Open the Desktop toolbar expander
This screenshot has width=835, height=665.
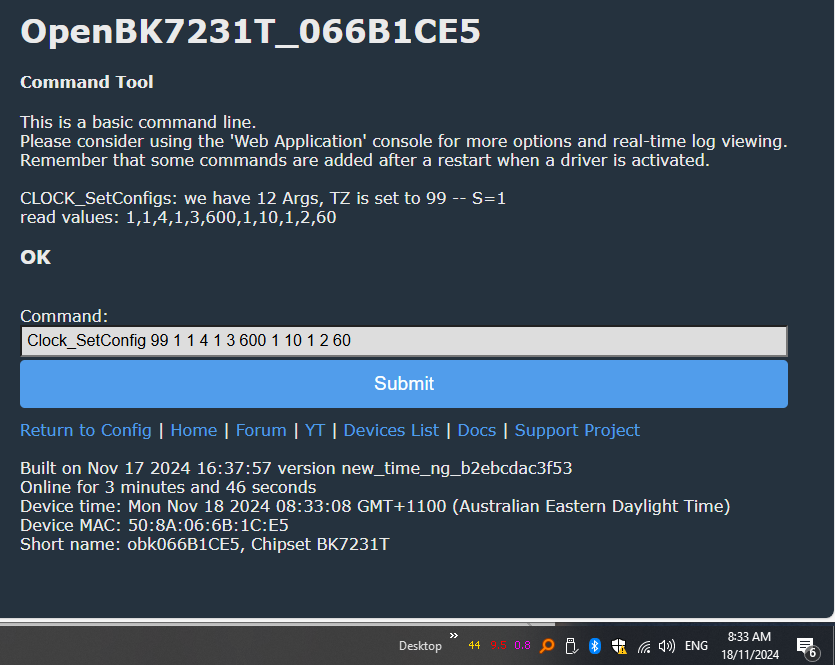419,645
